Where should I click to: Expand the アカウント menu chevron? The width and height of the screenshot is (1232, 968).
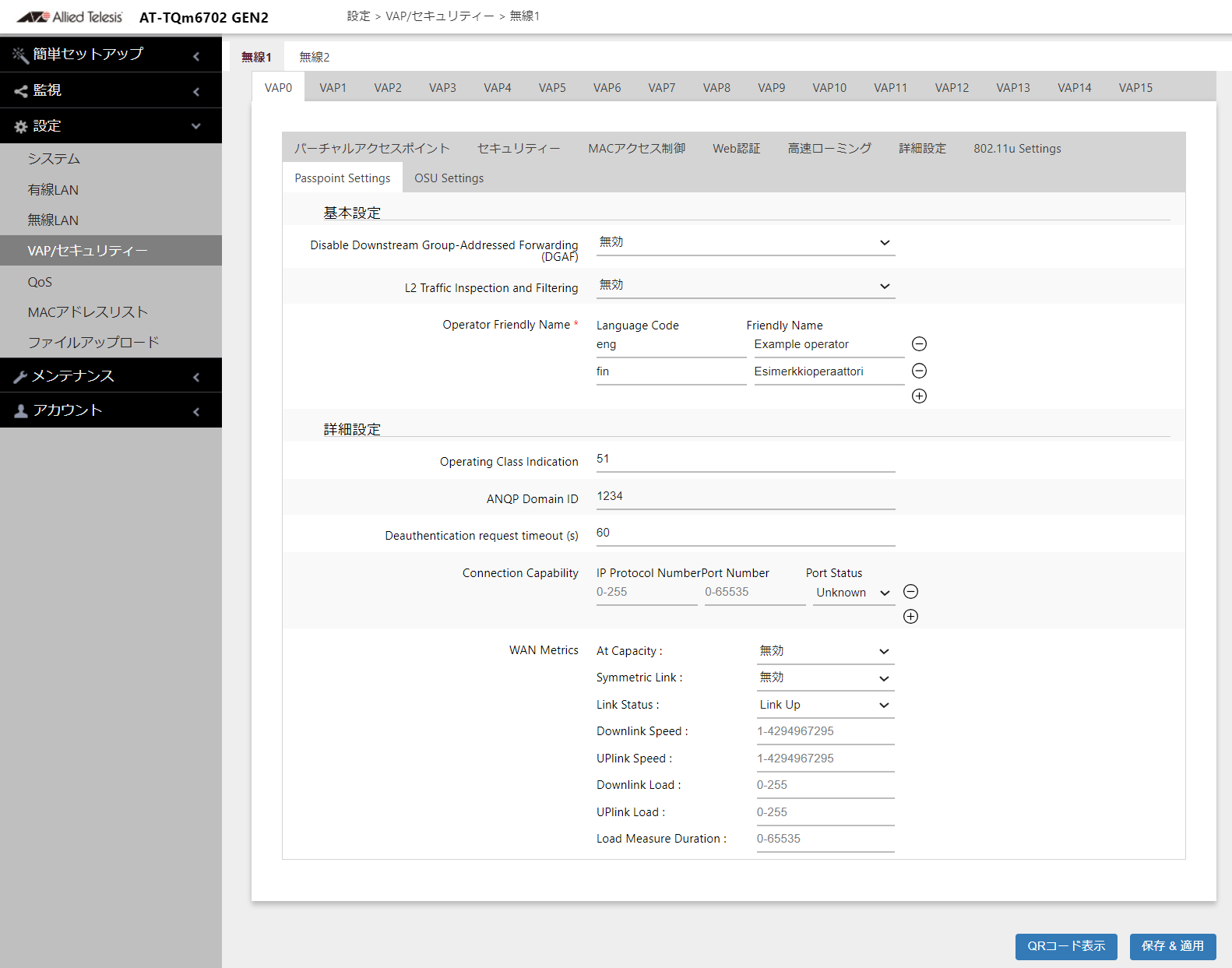(x=196, y=412)
